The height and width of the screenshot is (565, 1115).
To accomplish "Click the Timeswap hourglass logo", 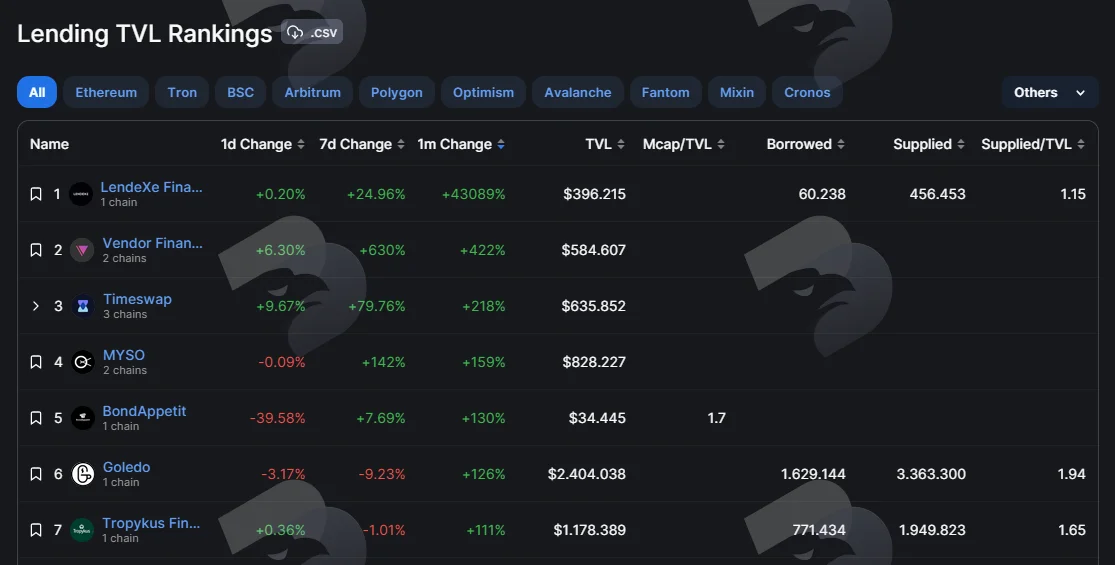I will [x=82, y=306].
